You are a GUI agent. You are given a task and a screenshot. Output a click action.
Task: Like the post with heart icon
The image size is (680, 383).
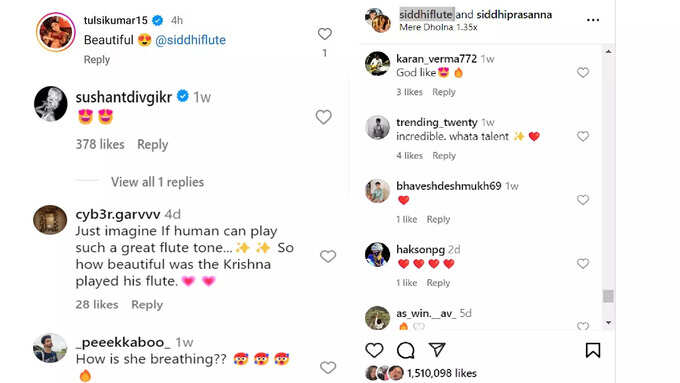tap(374, 350)
